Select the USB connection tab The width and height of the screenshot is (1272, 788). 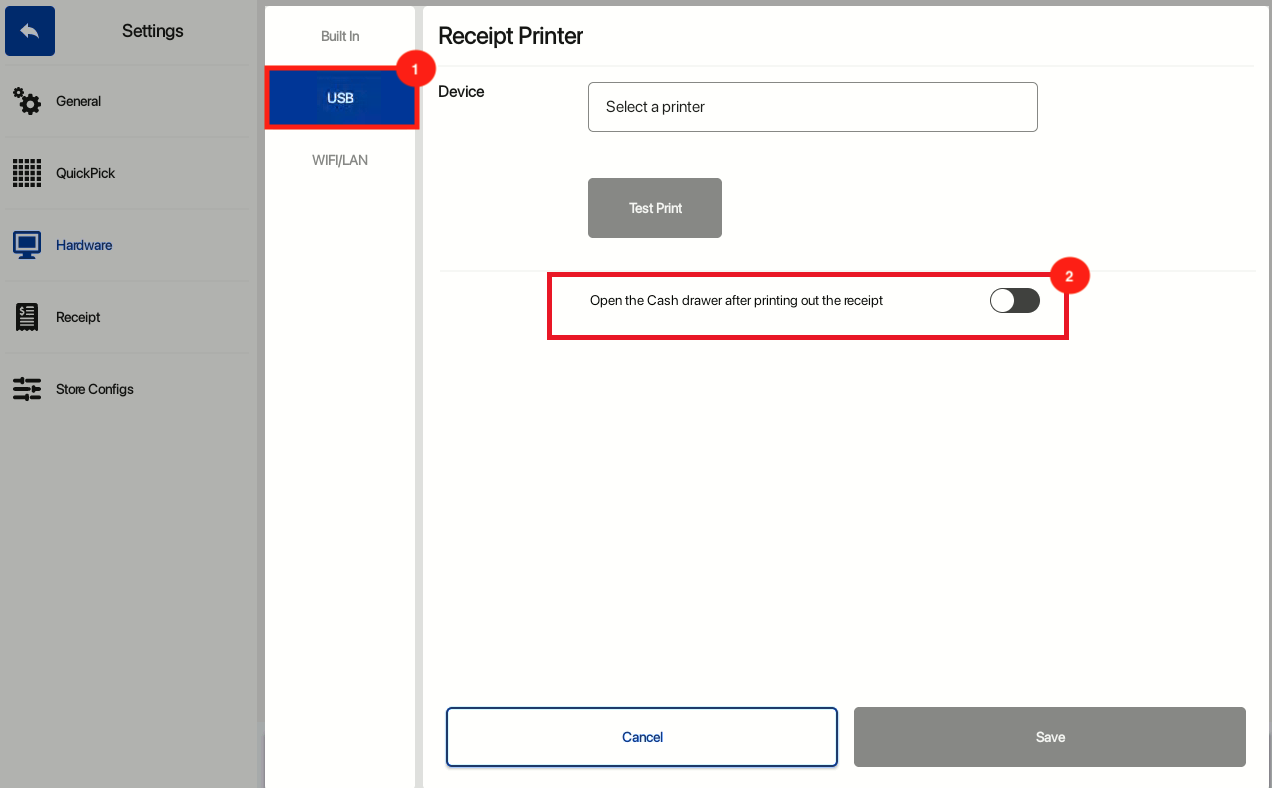(340, 98)
